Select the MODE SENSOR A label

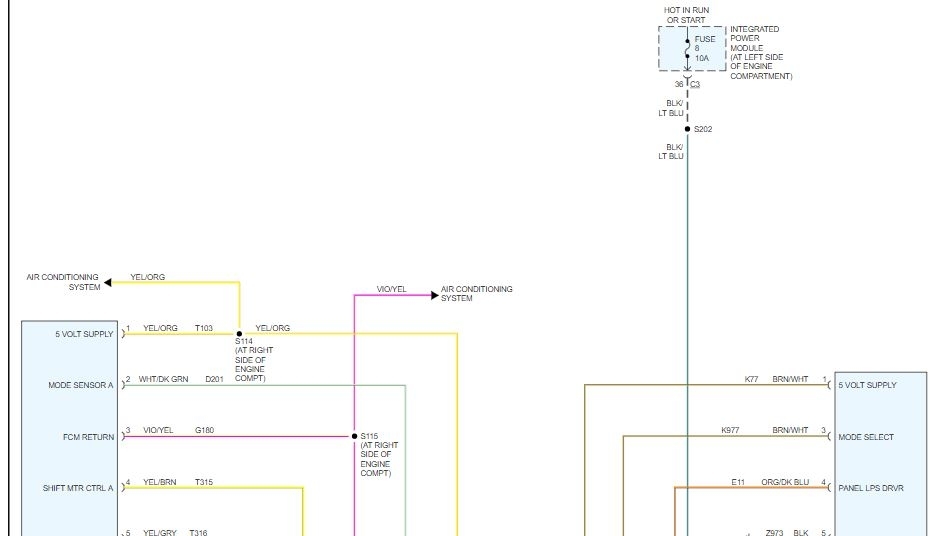point(80,385)
